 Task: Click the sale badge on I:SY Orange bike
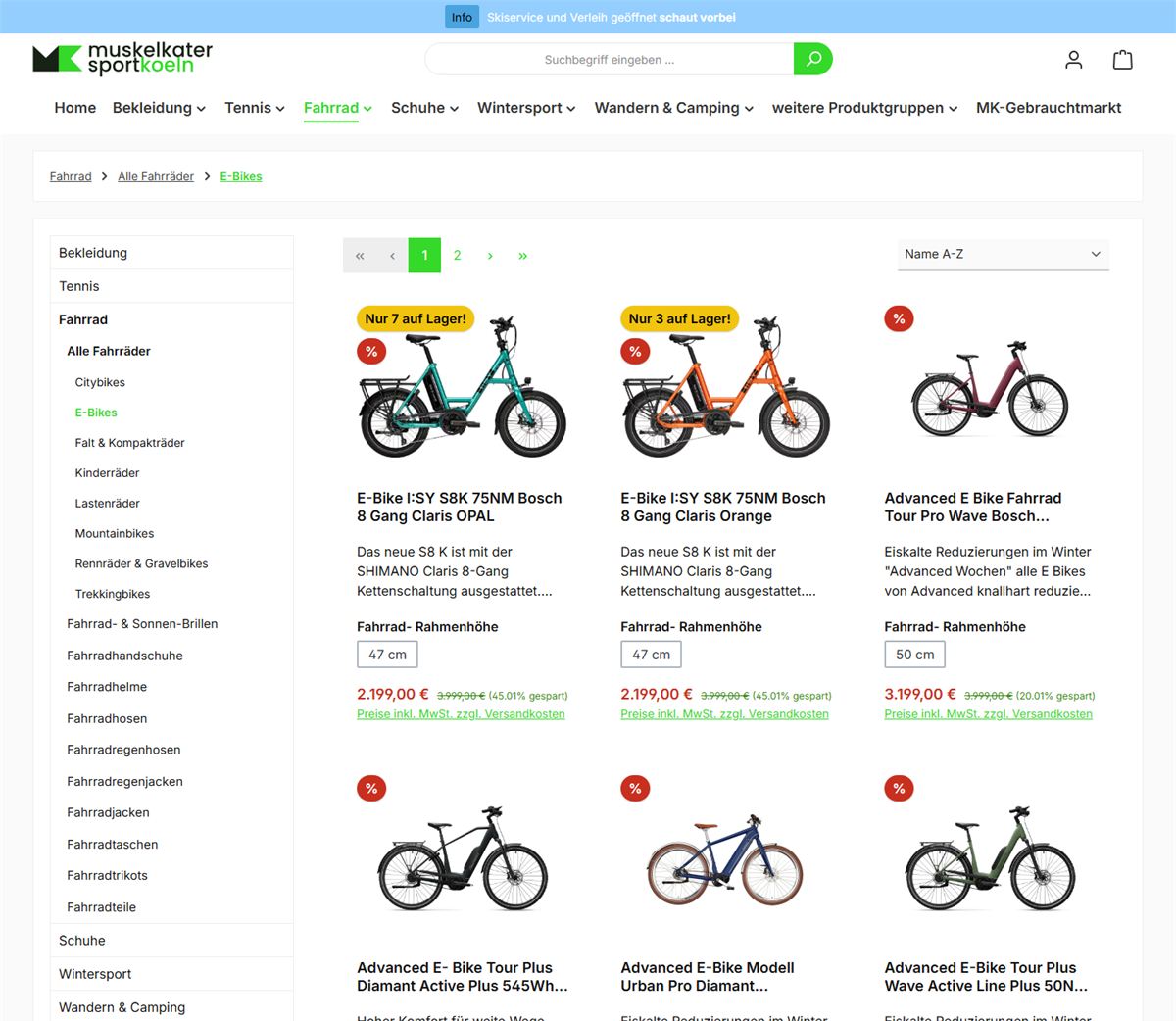[635, 351]
